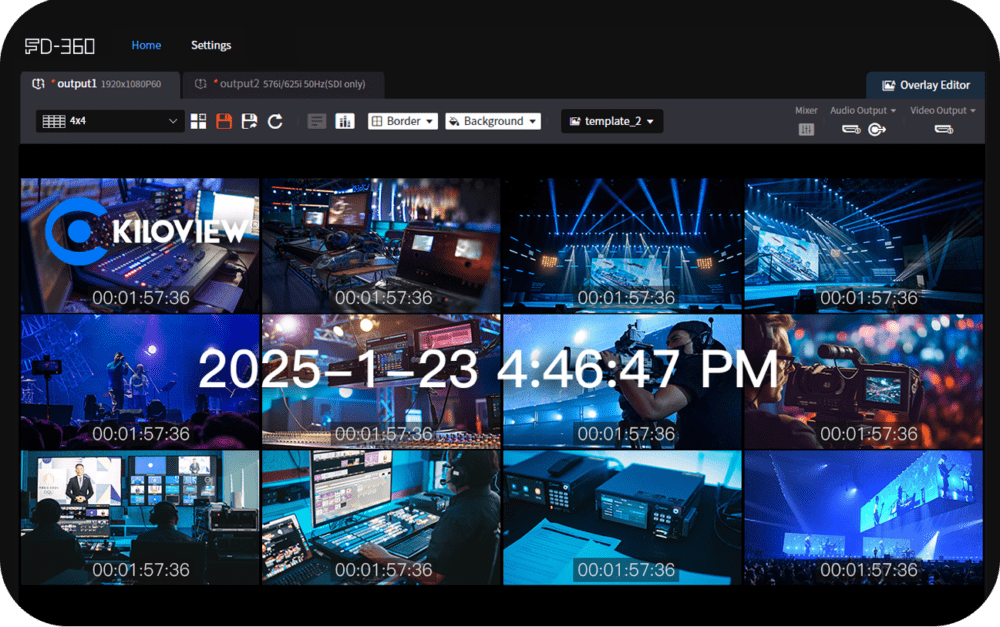Expand the Background dropdown
The width and height of the screenshot is (1000, 627).
click(493, 121)
